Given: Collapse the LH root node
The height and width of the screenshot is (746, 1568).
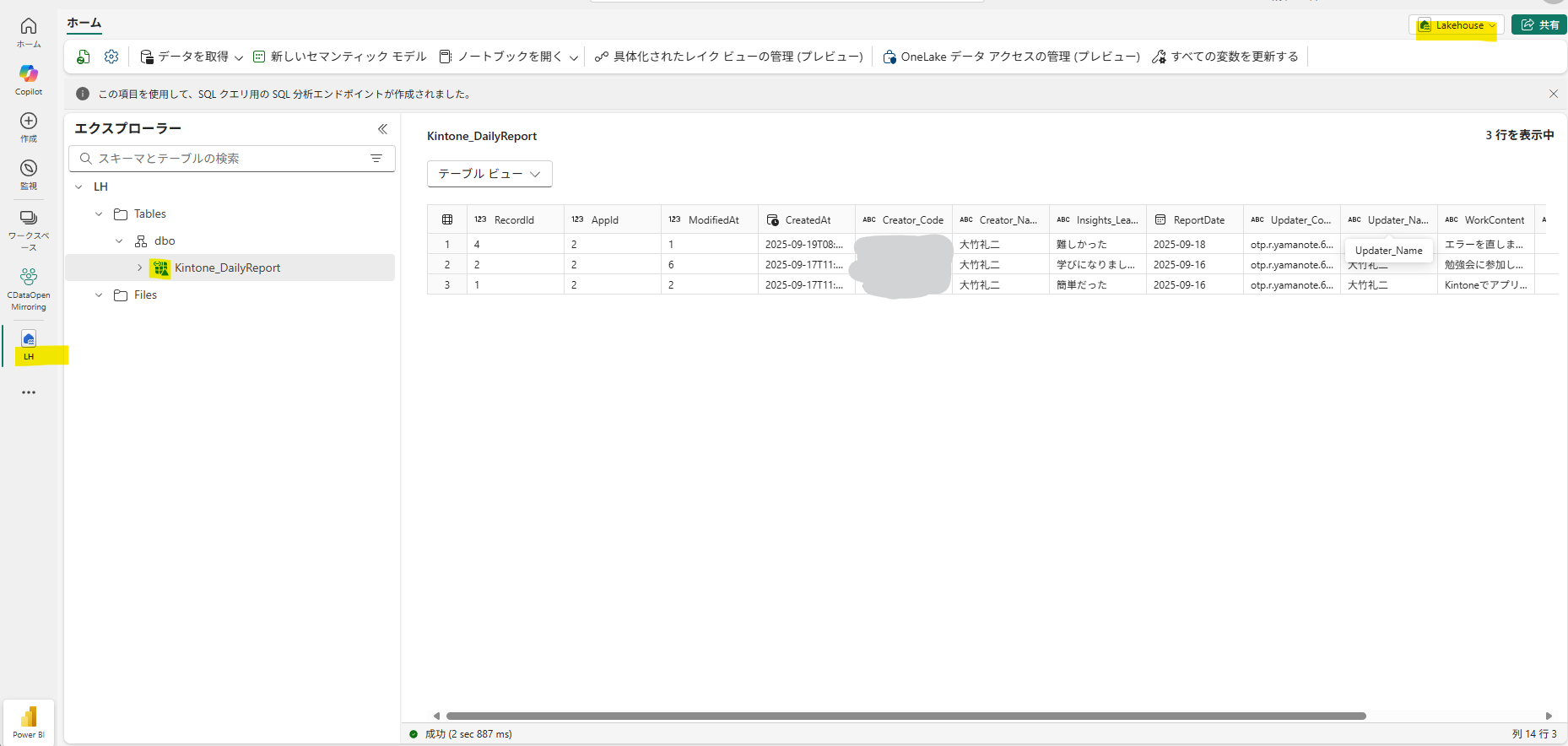Looking at the screenshot, I should pos(79,186).
